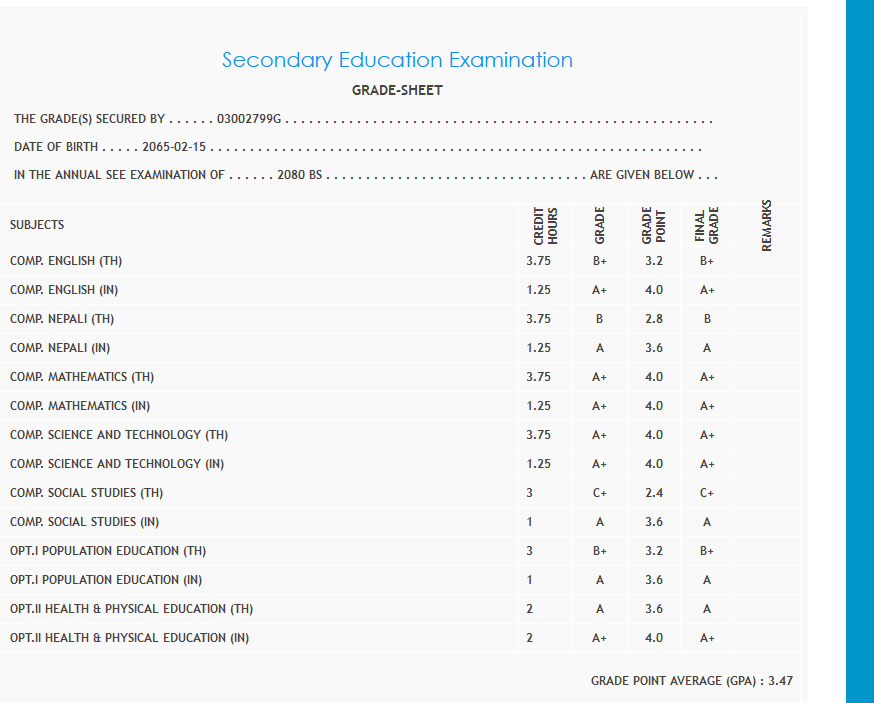874x703 pixels.
Task: Click the exam year 2080 BS
Action: 299,175
